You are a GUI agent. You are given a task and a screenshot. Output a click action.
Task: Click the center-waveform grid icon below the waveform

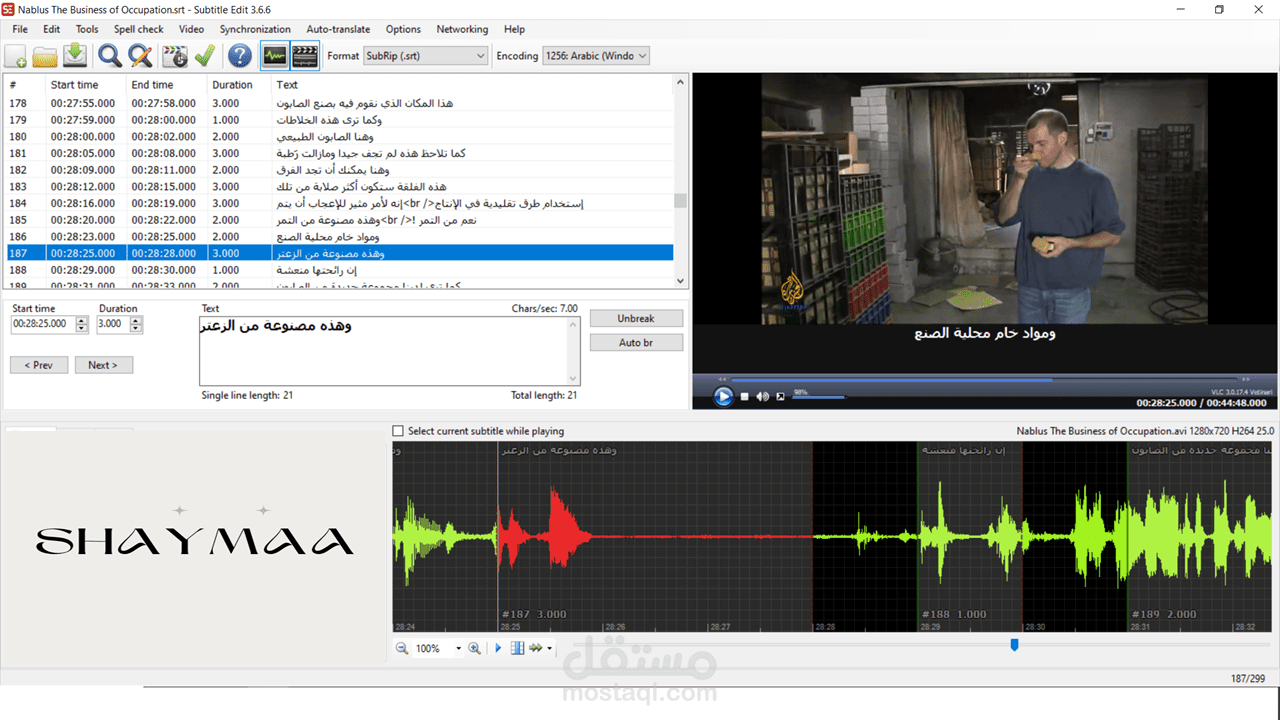click(517, 648)
